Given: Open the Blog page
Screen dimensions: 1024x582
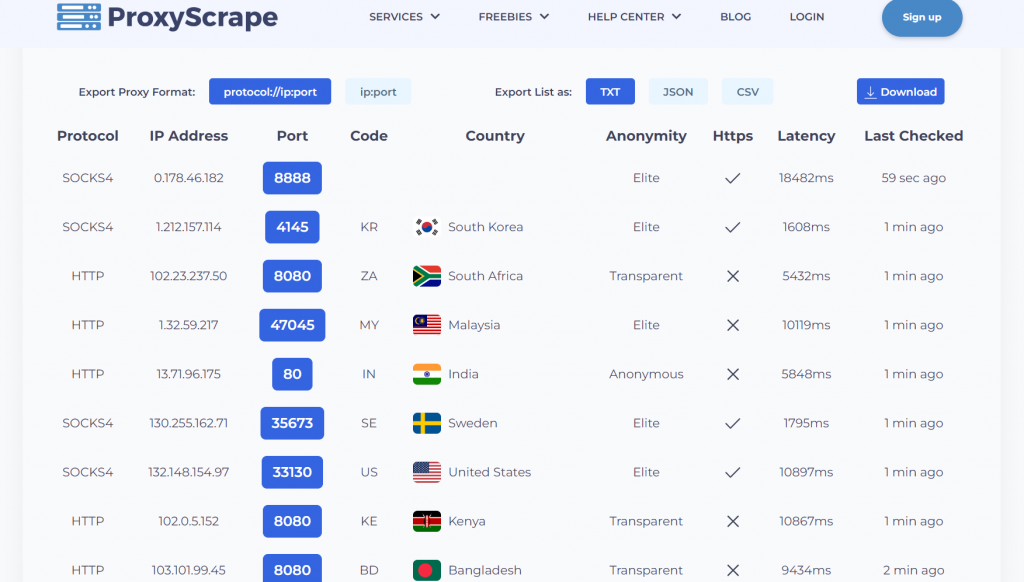Looking at the screenshot, I should (x=735, y=16).
